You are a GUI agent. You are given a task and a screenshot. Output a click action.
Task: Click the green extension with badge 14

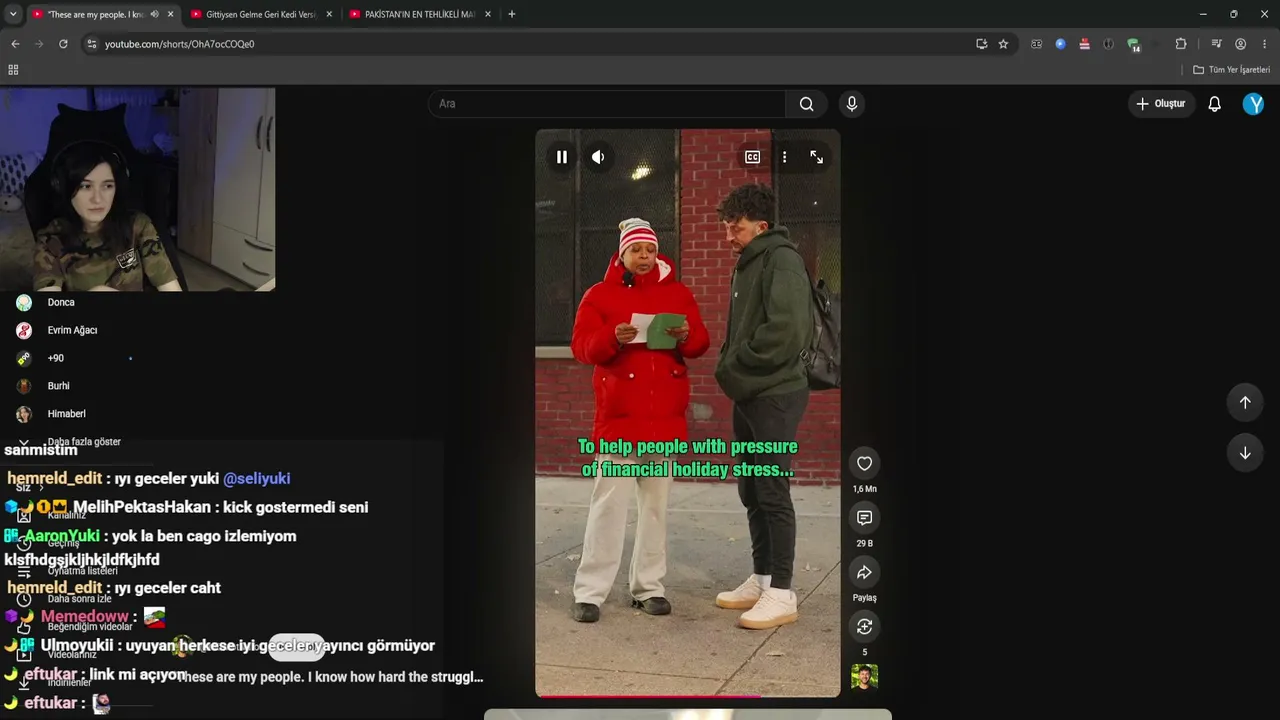coord(1133,44)
